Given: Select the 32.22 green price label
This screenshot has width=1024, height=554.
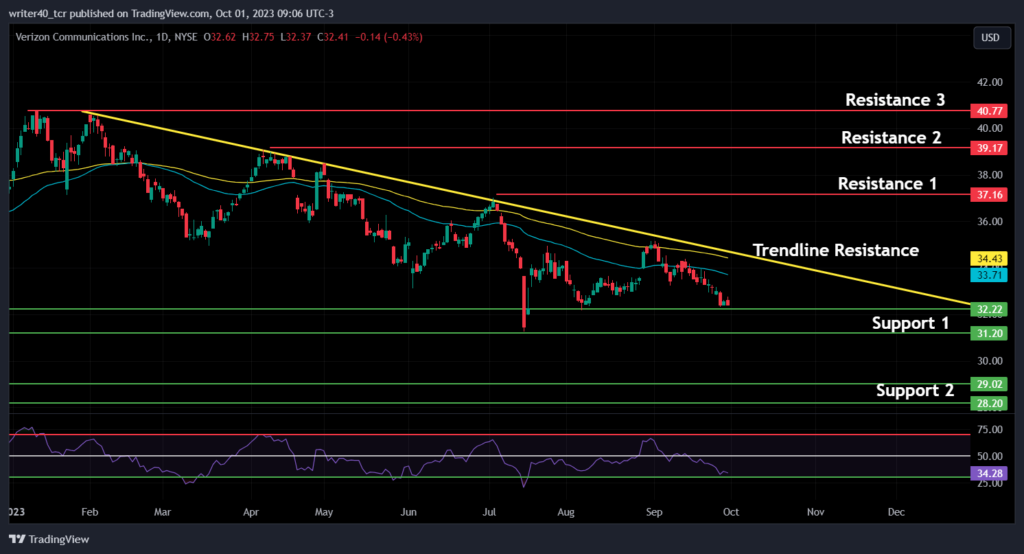Looking at the screenshot, I should coord(989,310).
